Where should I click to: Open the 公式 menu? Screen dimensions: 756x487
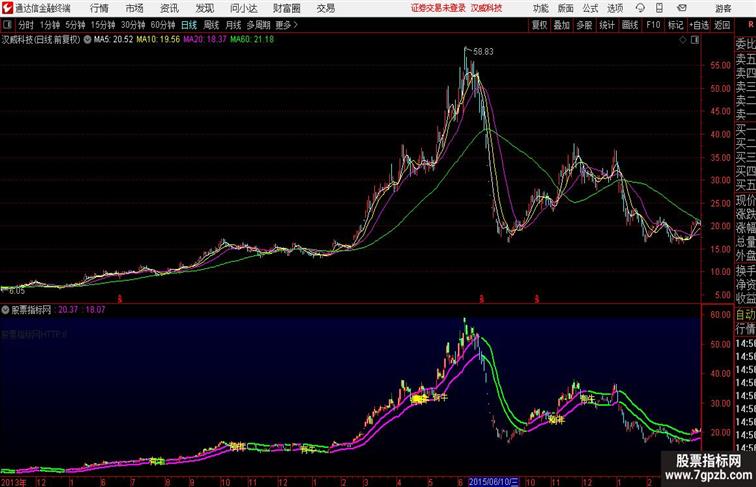tap(590, 8)
